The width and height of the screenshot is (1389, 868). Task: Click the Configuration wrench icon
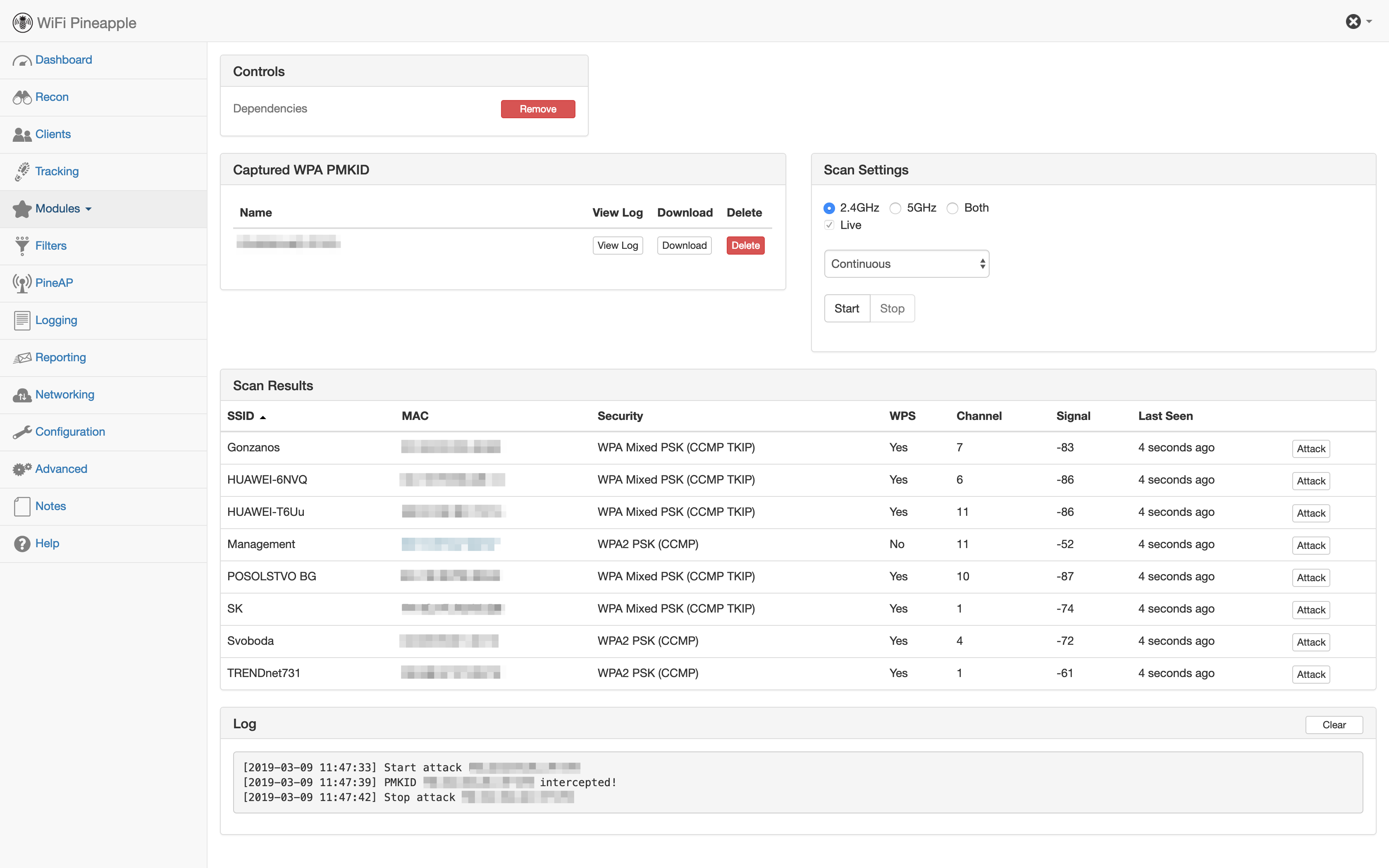[22, 432]
